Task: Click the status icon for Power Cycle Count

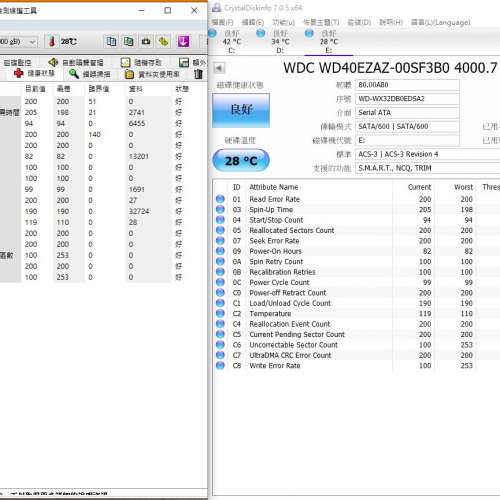Action: coord(220,282)
